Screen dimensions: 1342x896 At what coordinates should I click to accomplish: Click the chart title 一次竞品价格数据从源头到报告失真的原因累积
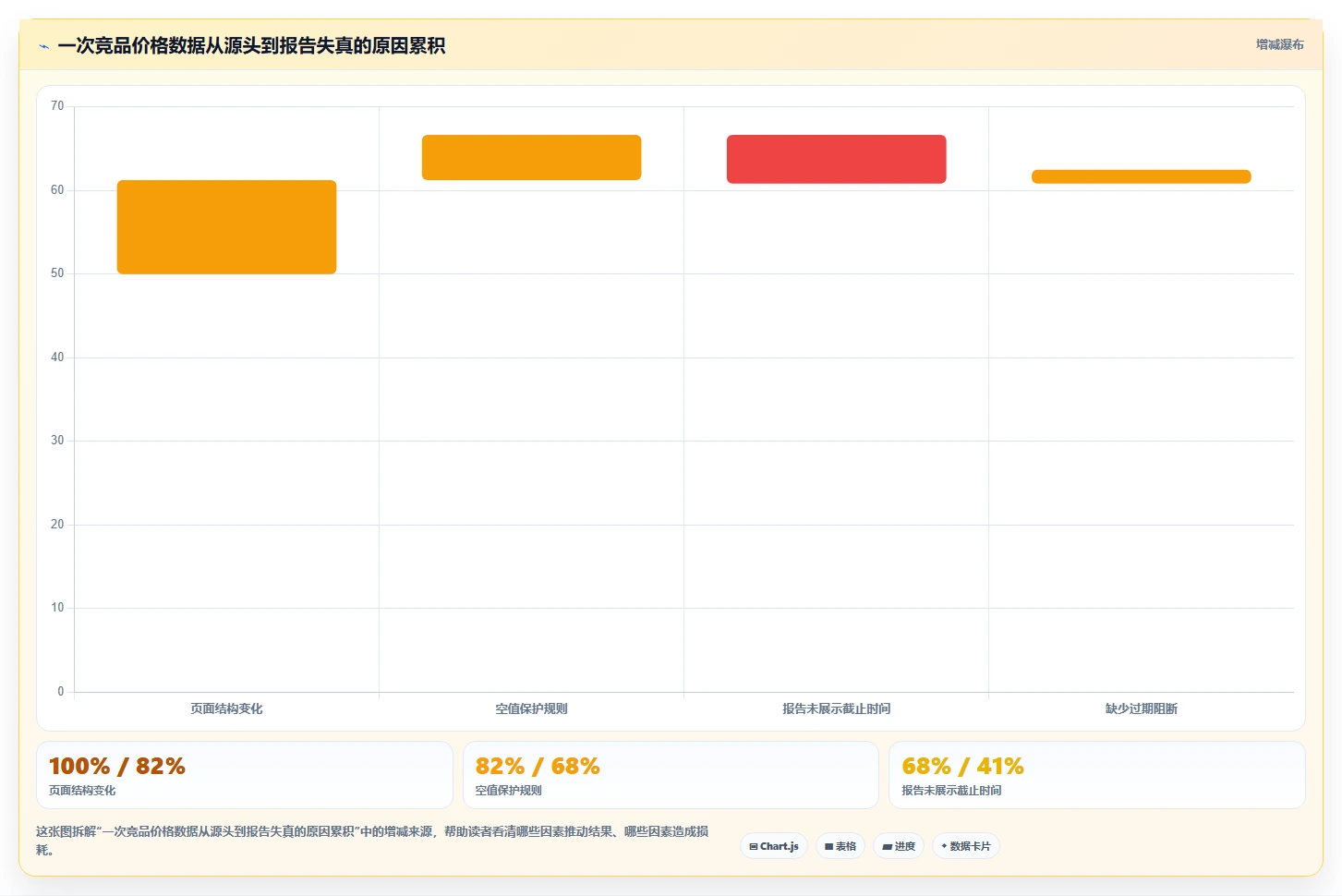tap(251, 46)
